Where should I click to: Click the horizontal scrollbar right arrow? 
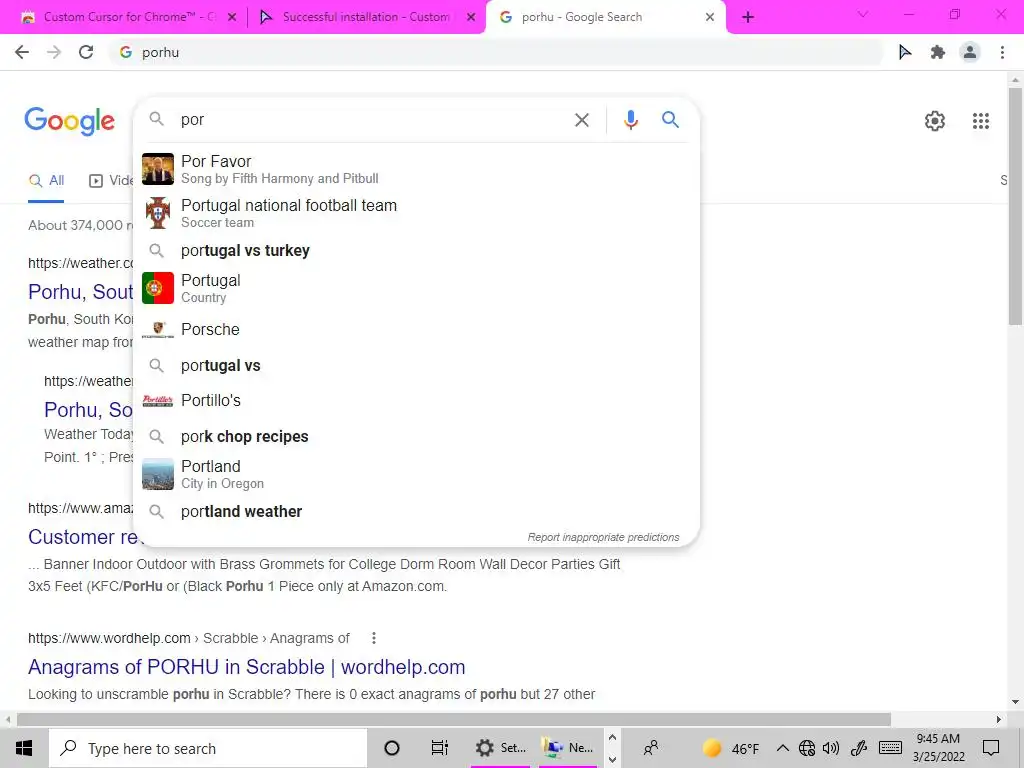[x=999, y=720]
